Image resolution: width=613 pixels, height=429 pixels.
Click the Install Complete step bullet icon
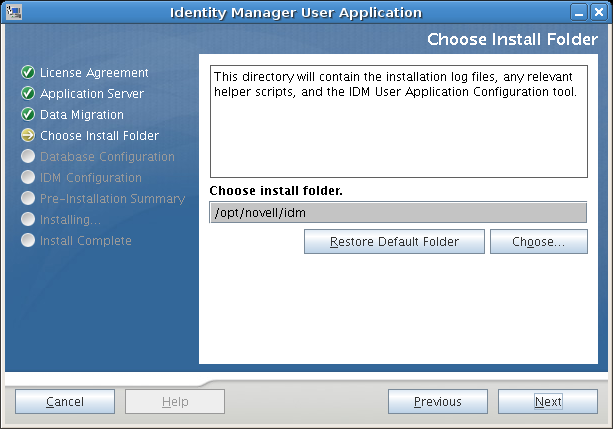[28, 240]
